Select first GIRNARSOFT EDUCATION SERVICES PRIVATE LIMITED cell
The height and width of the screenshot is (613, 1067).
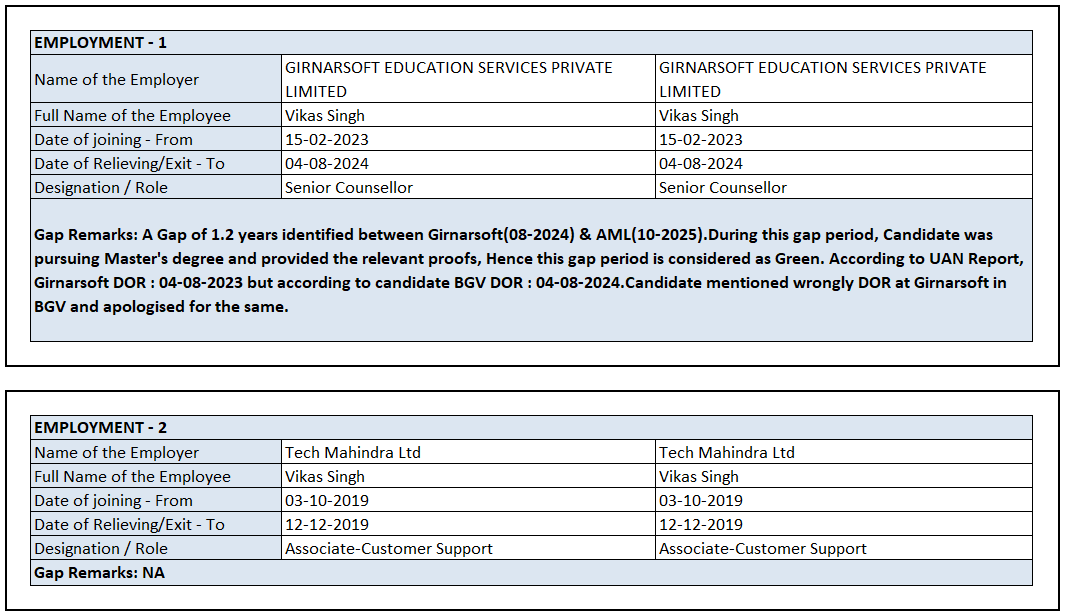pos(468,79)
